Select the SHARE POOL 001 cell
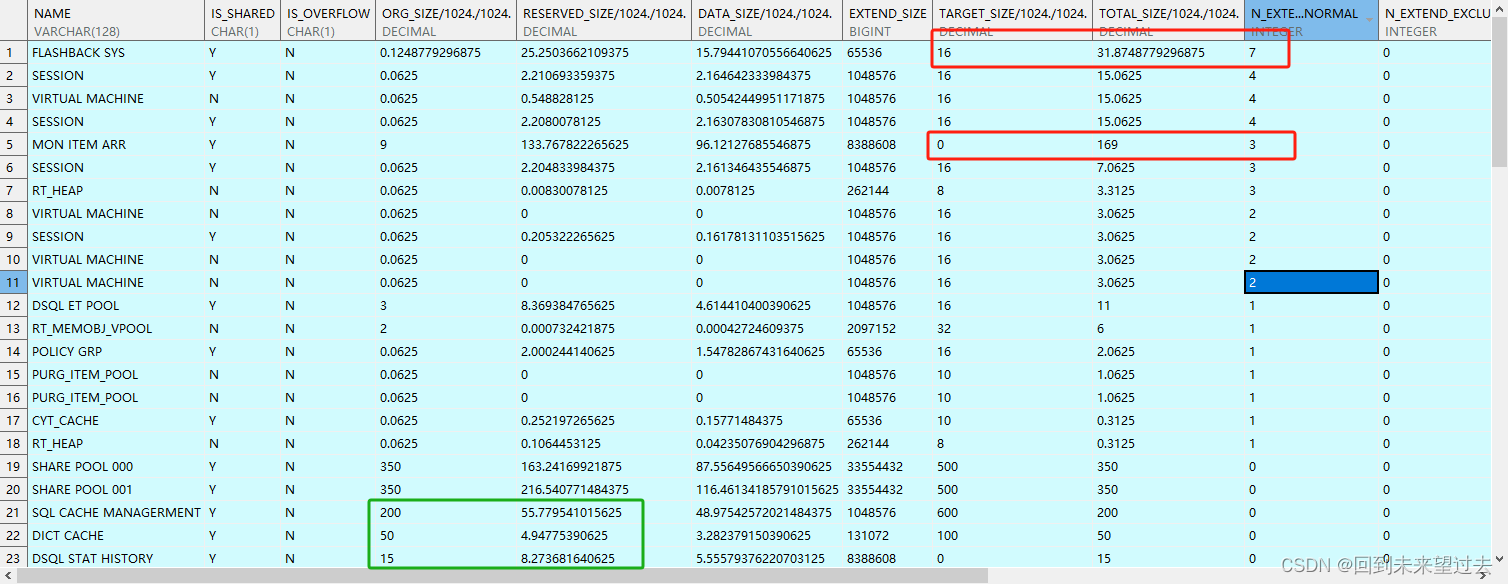Image resolution: width=1508 pixels, height=584 pixels. [x=116, y=489]
